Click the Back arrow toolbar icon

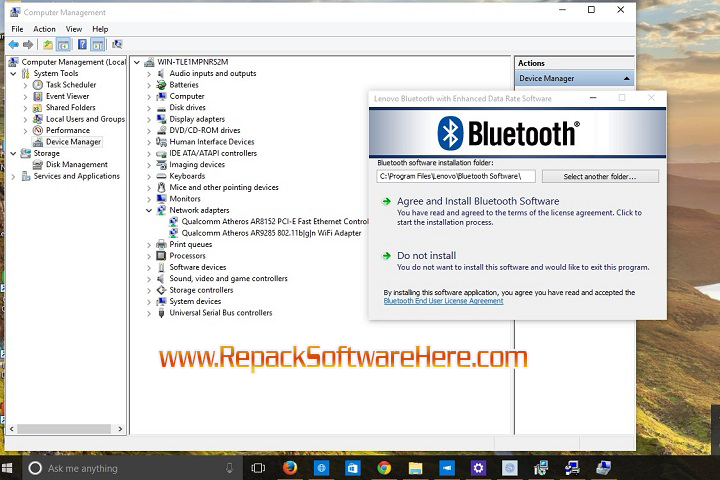click(x=13, y=45)
